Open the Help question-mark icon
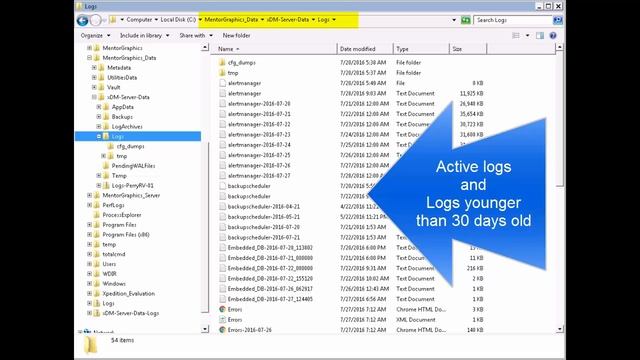This screenshot has width=640, height=360. (553, 36)
